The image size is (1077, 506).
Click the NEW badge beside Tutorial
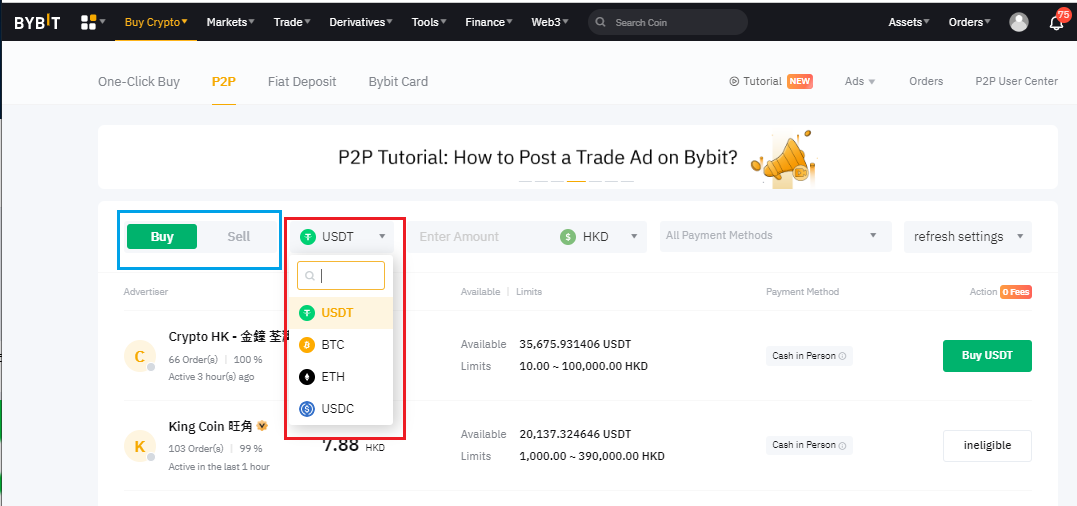tap(800, 81)
